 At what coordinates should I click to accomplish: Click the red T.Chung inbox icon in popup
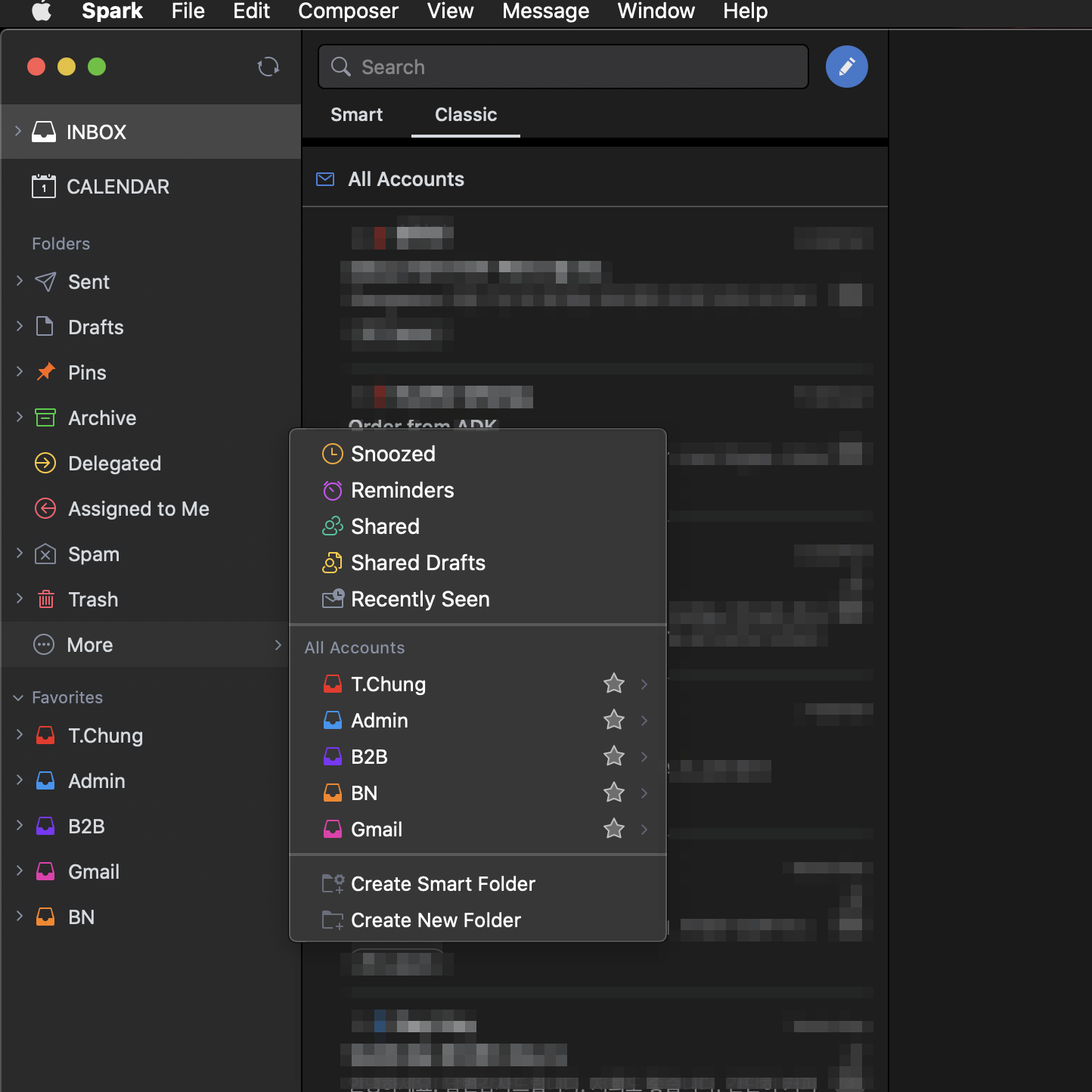tap(333, 684)
